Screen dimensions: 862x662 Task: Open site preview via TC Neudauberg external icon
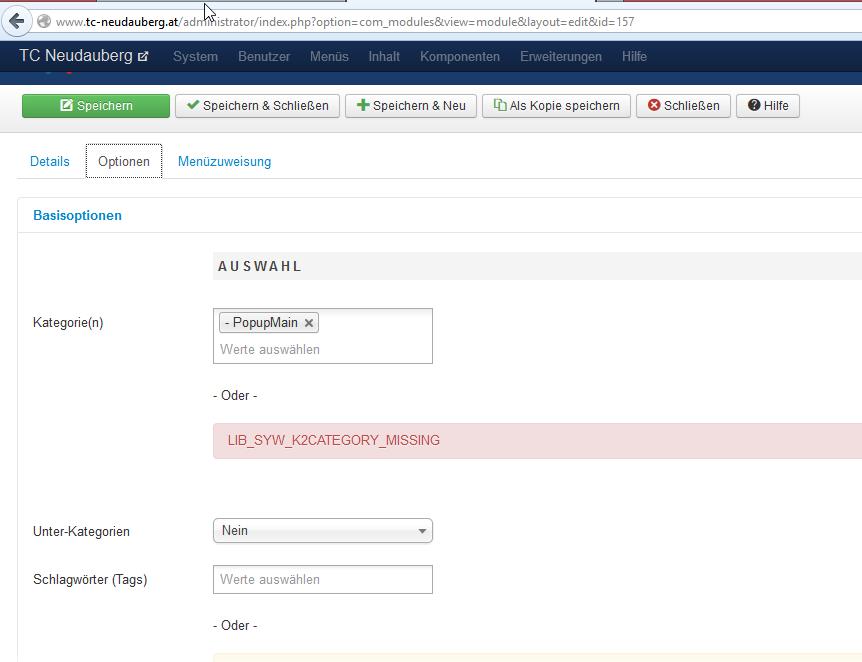pyautogui.click(x=143, y=57)
